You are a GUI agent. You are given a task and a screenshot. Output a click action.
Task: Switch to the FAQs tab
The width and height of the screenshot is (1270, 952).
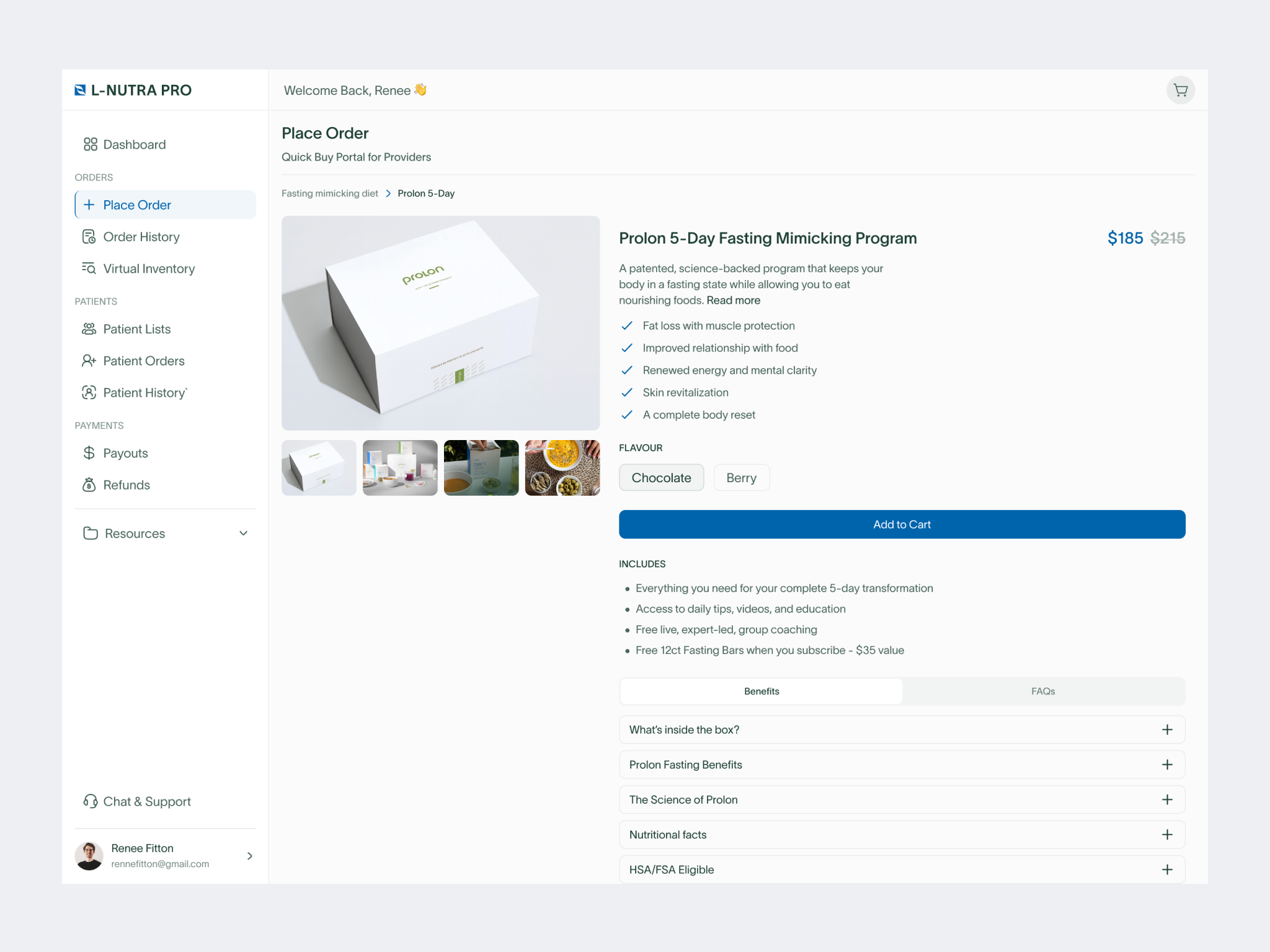pyautogui.click(x=1044, y=691)
